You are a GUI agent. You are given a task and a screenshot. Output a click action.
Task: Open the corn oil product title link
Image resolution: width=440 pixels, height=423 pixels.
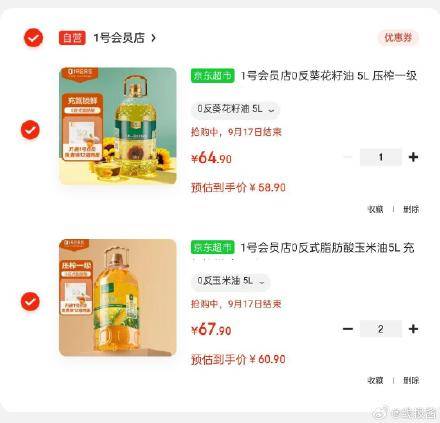click(327, 248)
